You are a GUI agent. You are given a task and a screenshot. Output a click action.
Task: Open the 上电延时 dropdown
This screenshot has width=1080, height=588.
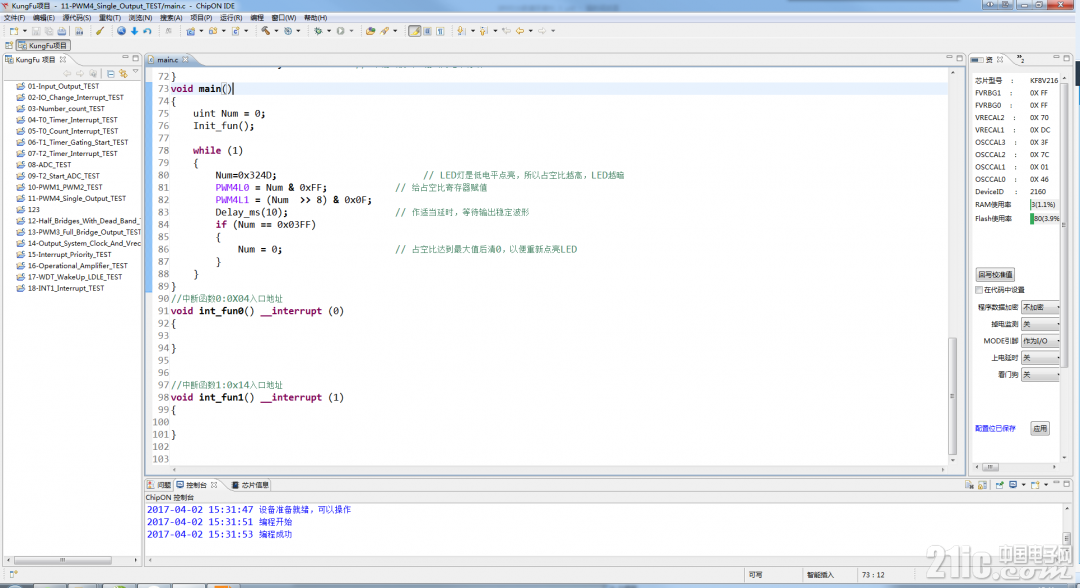(1040, 358)
